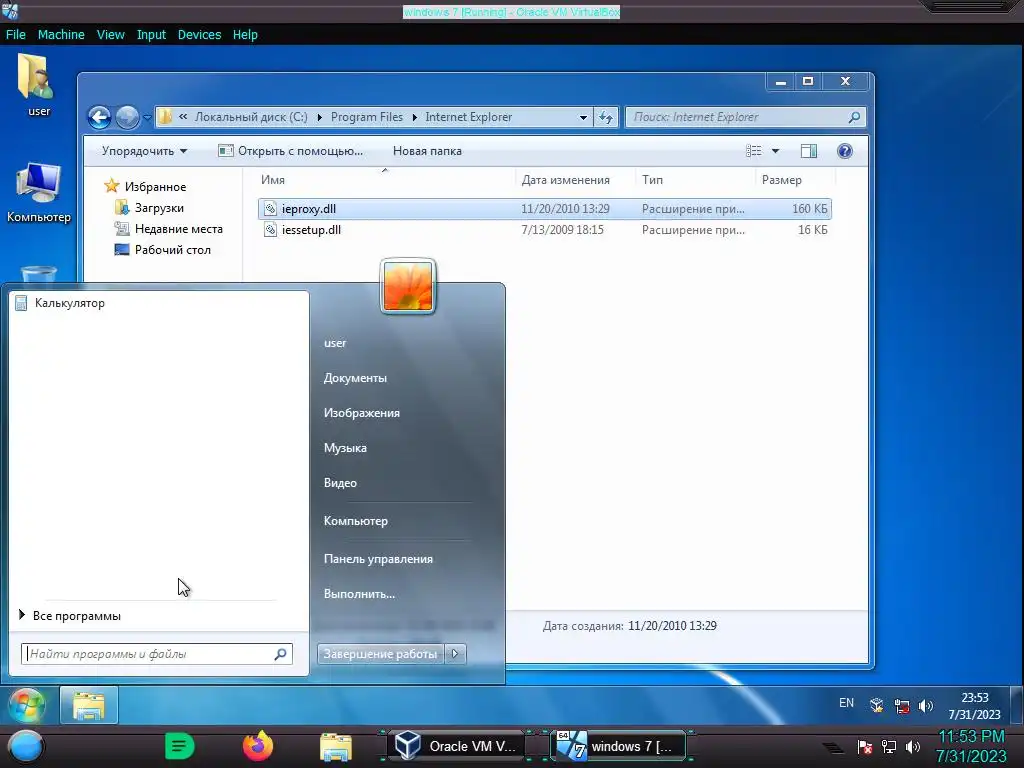Open Музыка from Start menu
Viewport: 1024px width, 768px height.
click(345, 448)
